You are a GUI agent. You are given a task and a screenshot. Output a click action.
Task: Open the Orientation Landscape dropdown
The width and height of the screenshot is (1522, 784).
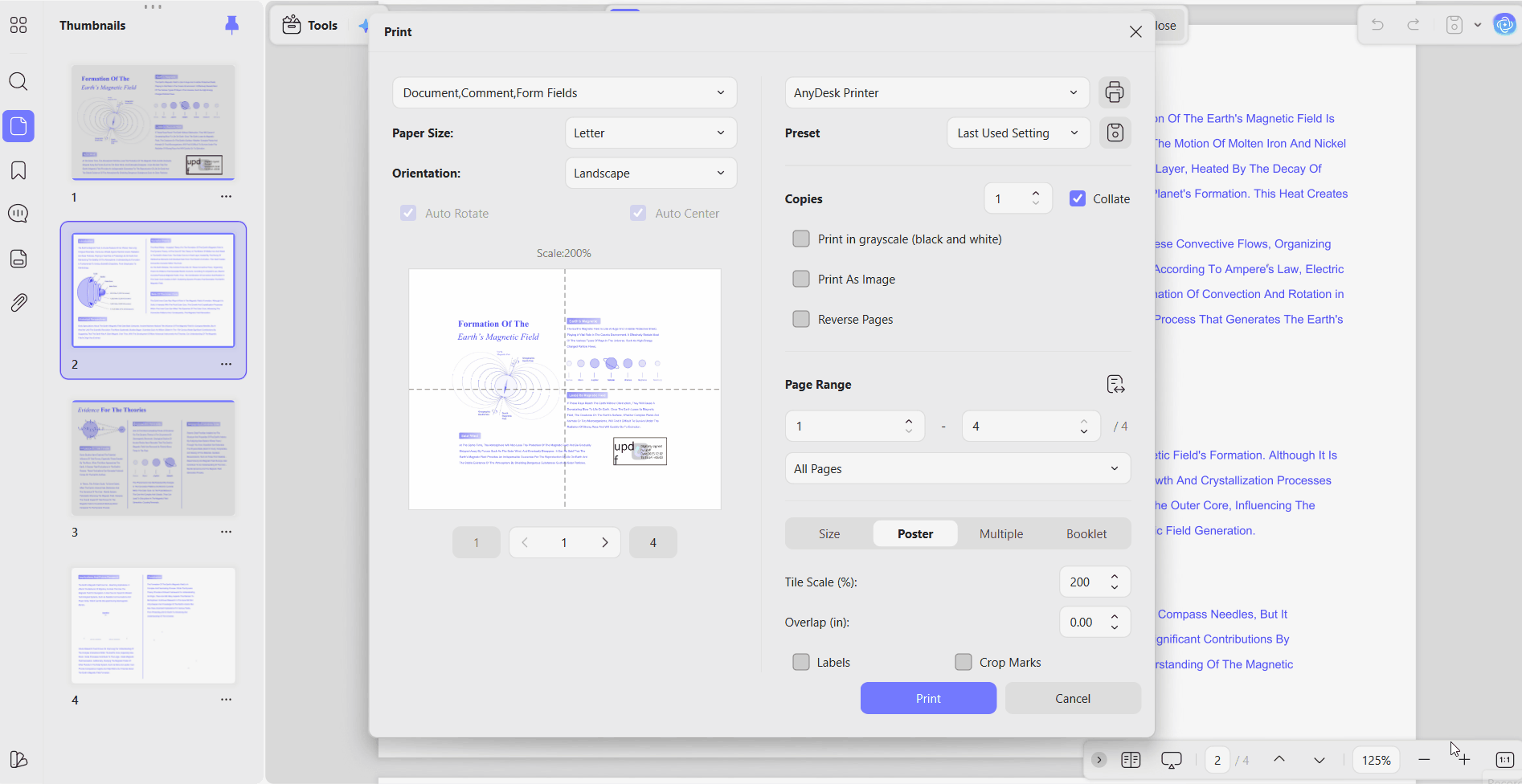click(x=651, y=173)
